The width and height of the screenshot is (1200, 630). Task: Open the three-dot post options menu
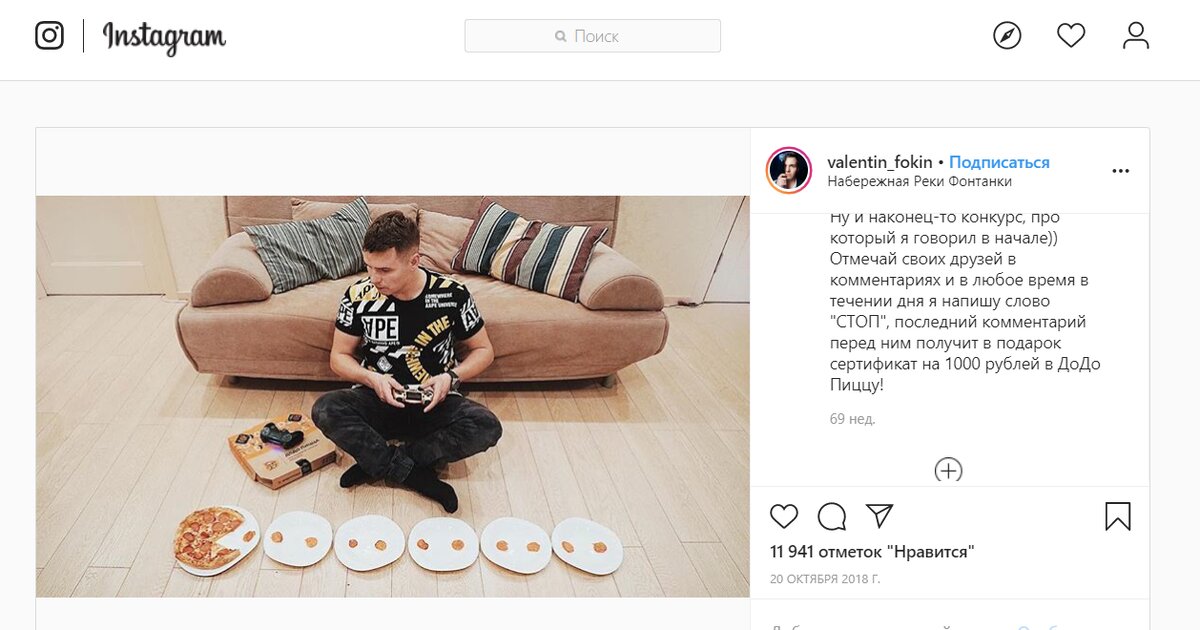tap(1121, 171)
